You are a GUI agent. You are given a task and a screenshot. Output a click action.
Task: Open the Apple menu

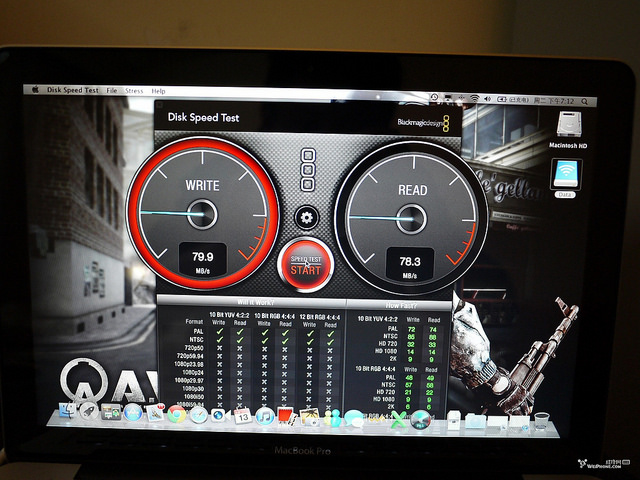click(36, 89)
